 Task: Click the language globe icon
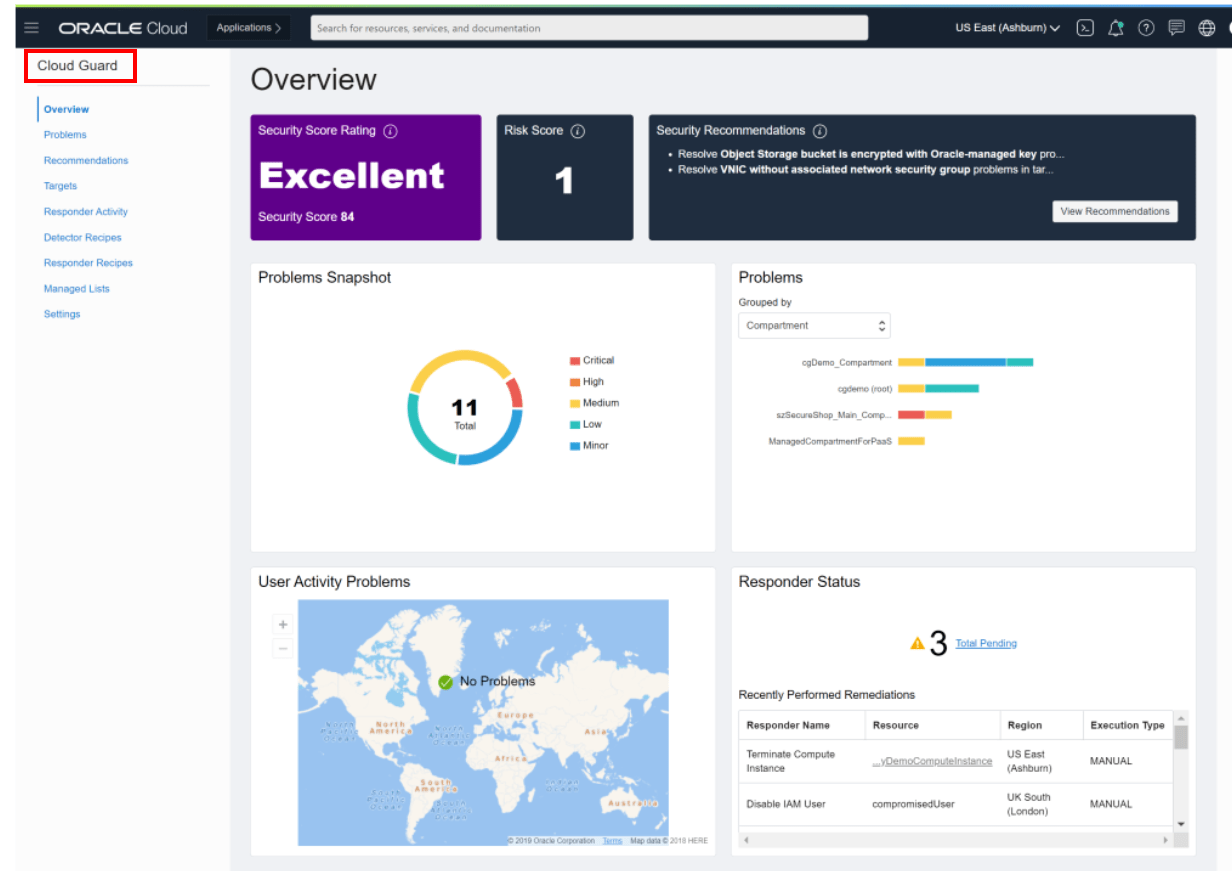tap(1207, 28)
